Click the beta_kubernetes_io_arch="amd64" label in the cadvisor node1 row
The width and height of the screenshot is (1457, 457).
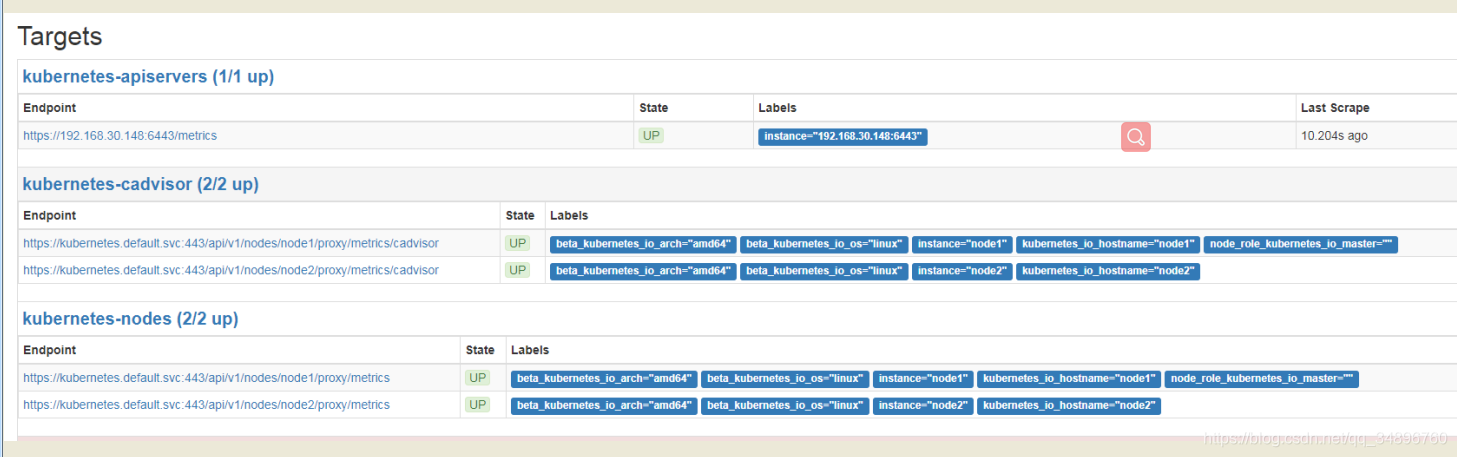click(643, 244)
